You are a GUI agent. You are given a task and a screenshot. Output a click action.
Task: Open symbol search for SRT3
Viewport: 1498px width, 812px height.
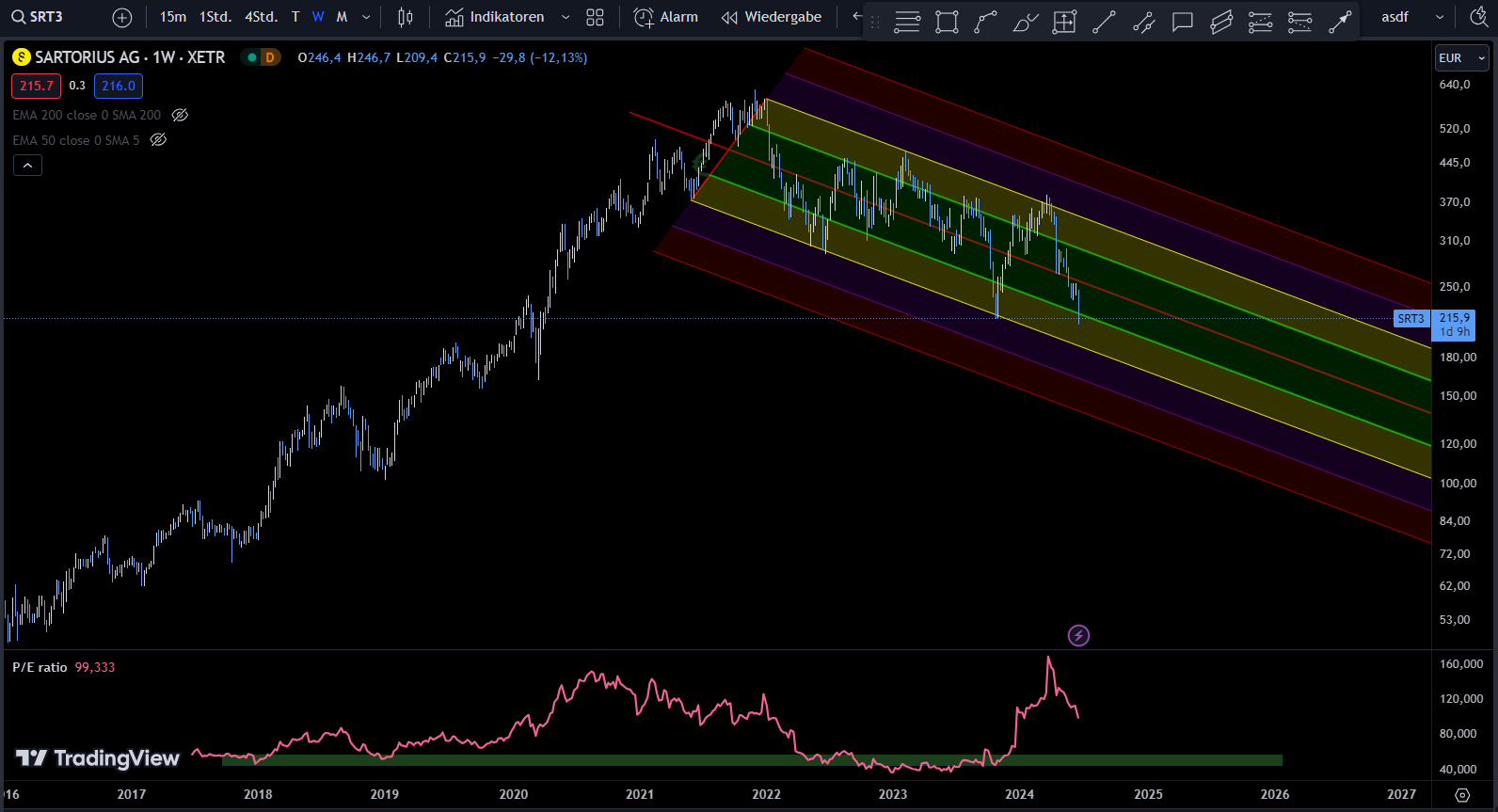pos(38,17)
